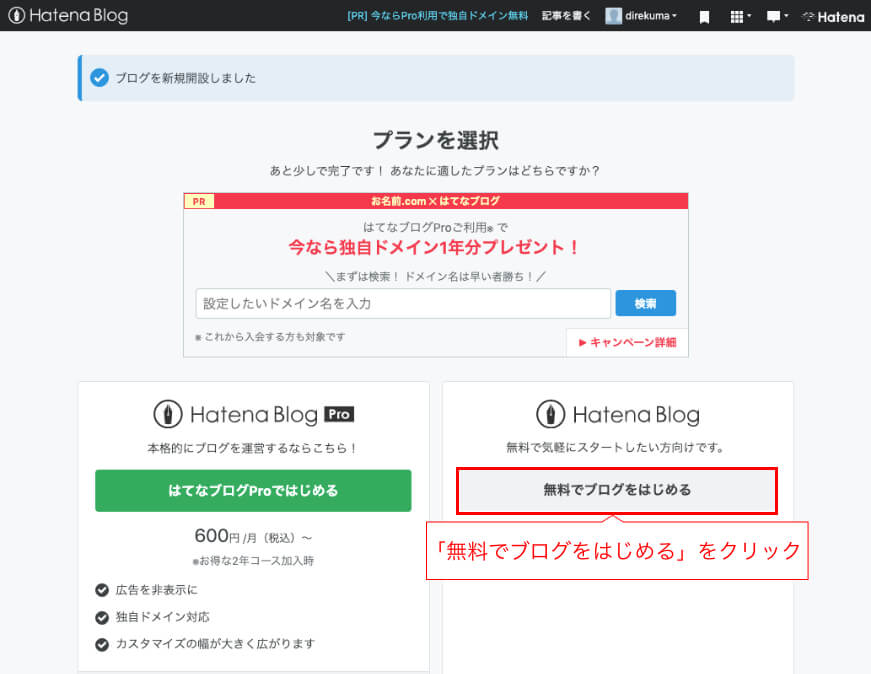Click the yellow PR label on banner
Image resolution: width=871 pixels, height=674 pixels.
coord(199,201)
